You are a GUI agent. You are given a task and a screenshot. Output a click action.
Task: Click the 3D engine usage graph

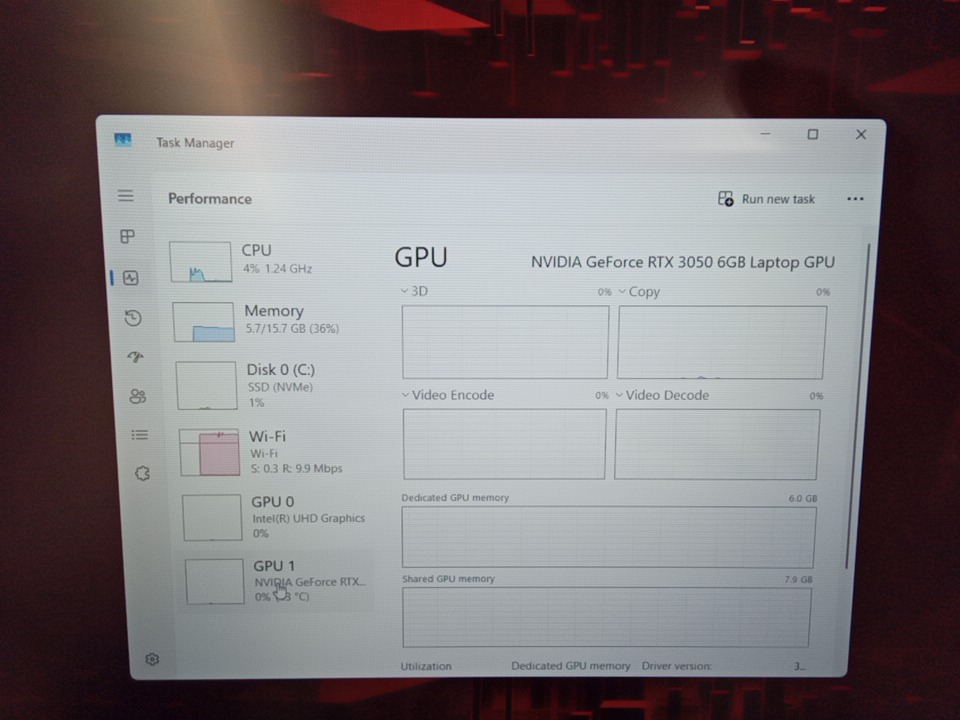click(x=506, y=342)
